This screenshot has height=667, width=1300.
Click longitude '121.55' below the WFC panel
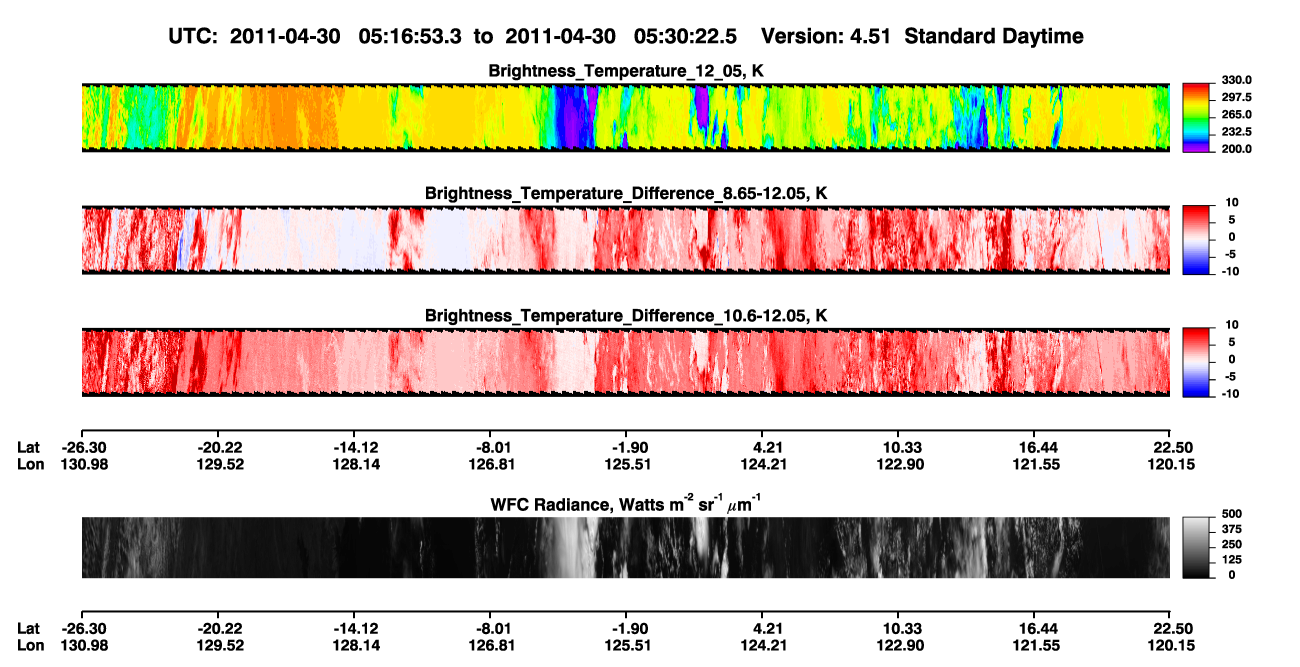pyautogui.click(x=1038, y=645)
